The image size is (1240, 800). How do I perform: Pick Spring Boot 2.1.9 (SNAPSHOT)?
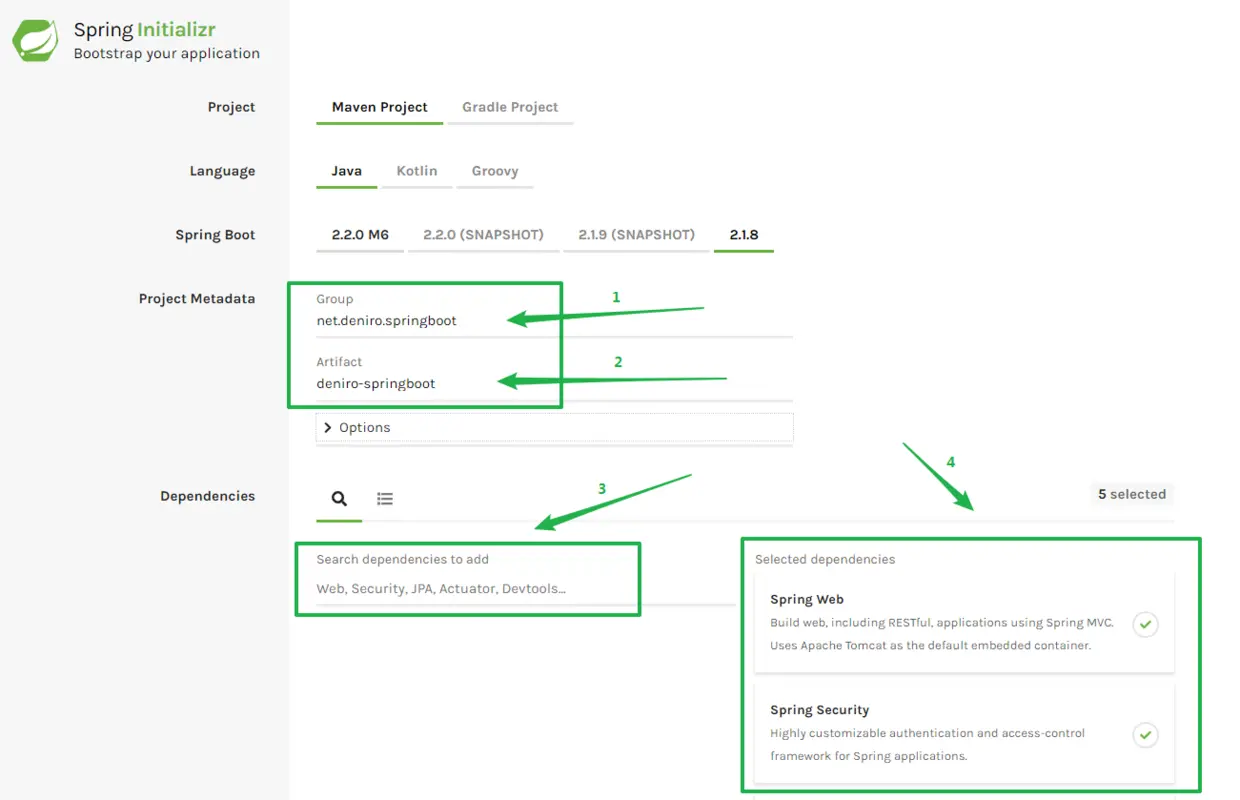[636, 235]
